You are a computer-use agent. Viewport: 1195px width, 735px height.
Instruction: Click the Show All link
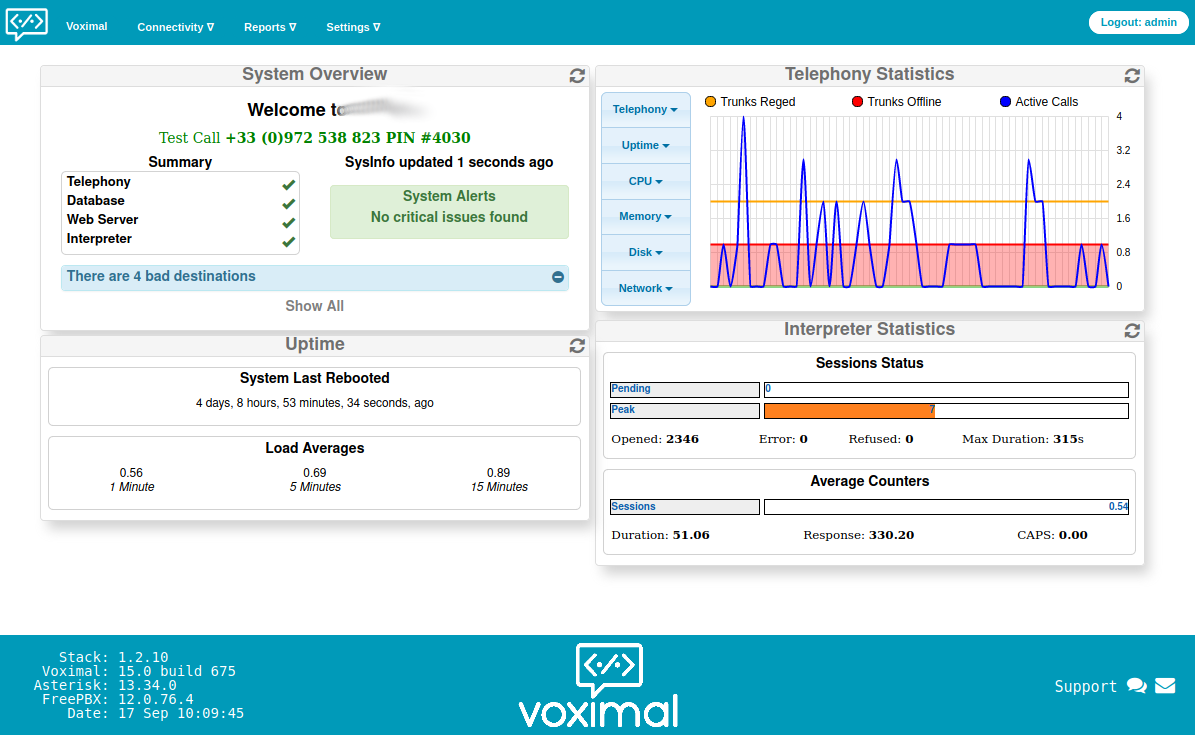(314, 306)
